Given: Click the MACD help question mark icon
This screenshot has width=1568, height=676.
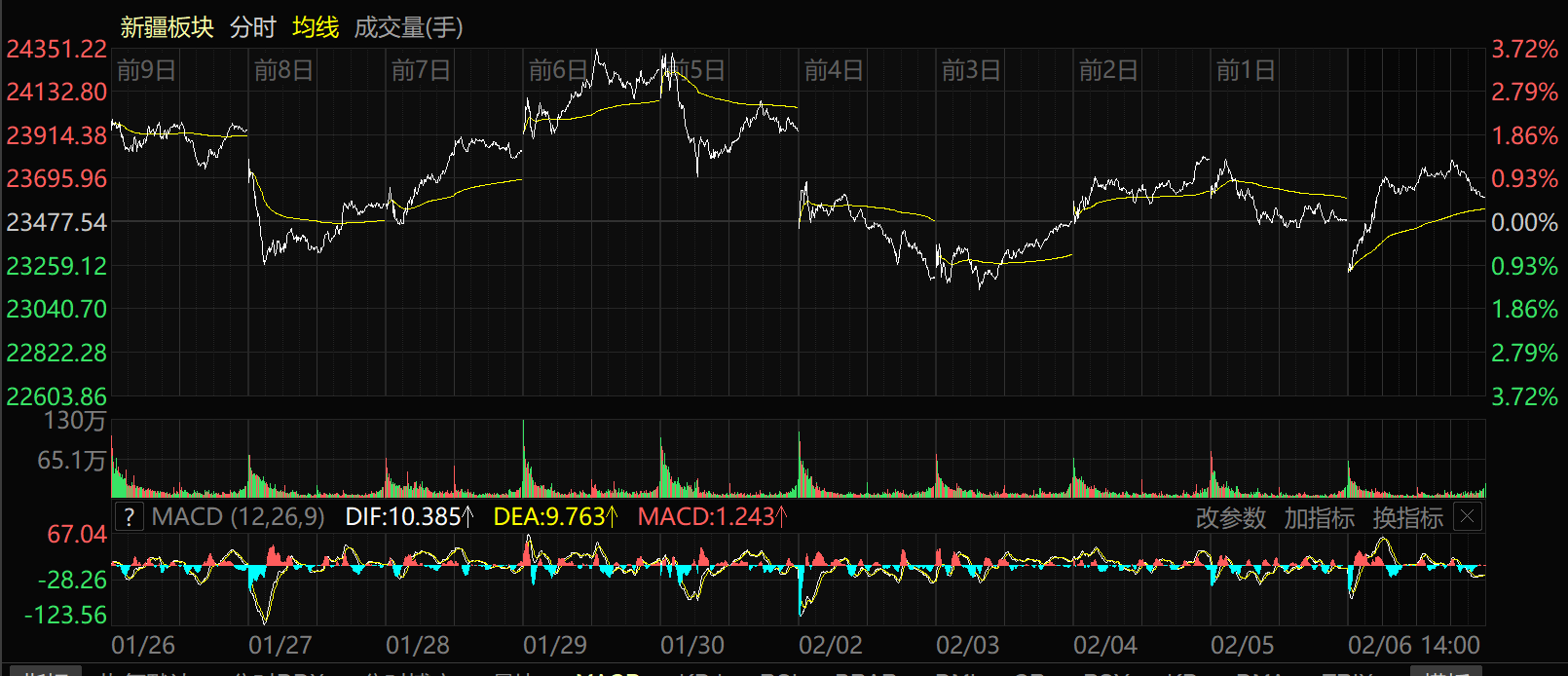Looking at the screenshot, I should (129, 517).
